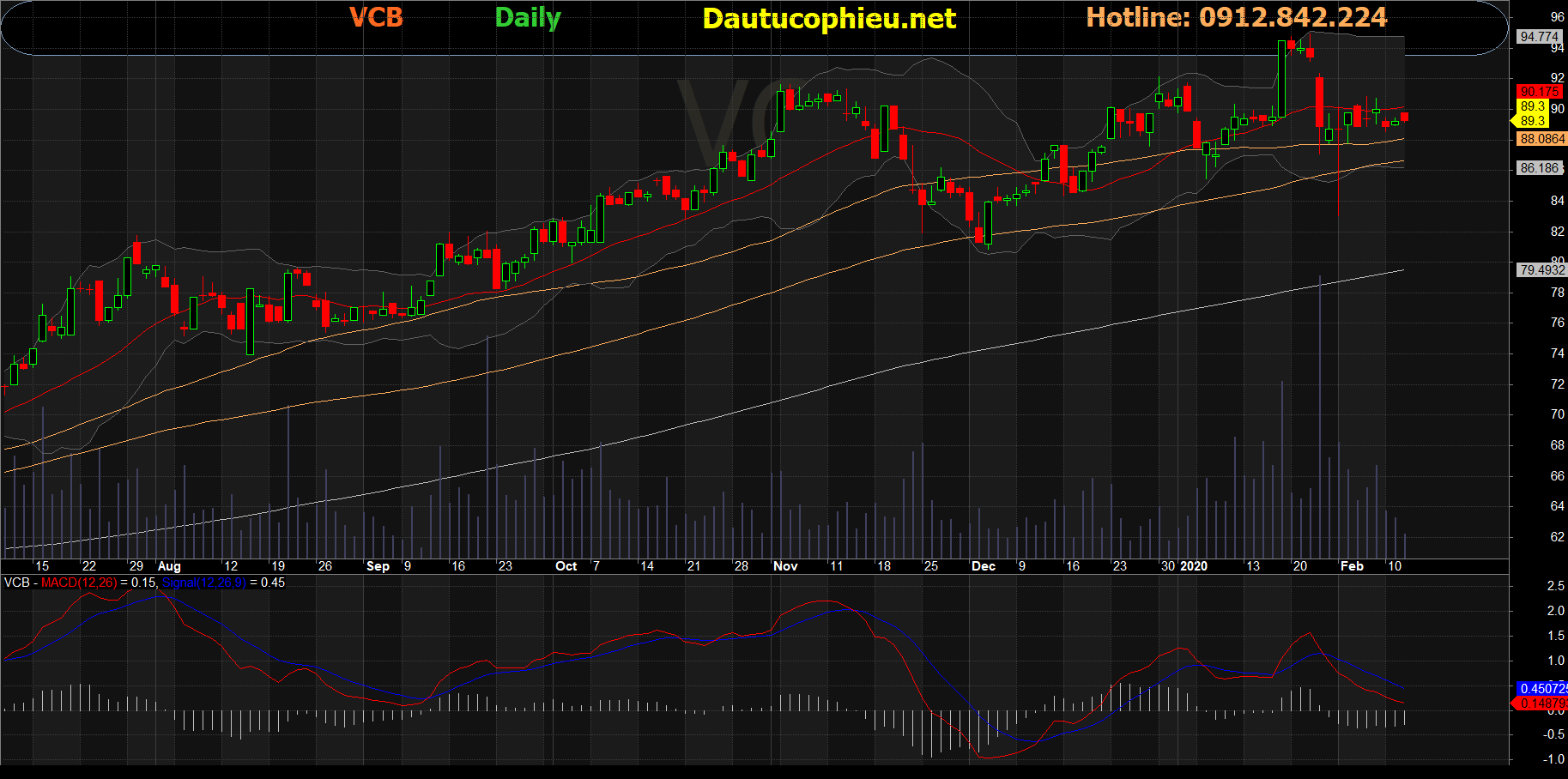Click the red 0.14879 MACD value tag

pyautogui.click(x=1541, y=704)
